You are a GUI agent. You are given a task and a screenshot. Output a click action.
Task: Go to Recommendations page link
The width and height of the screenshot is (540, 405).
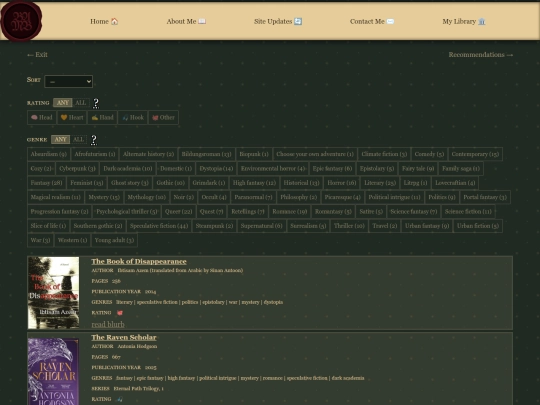[480, 55]
